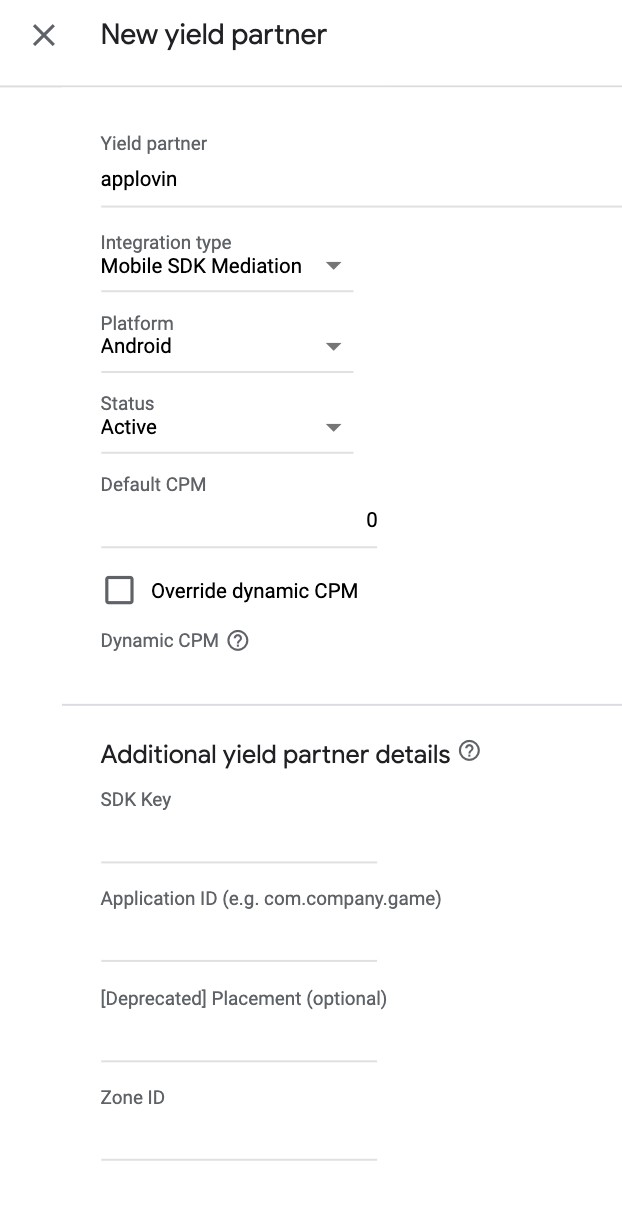The height and width of the screenshot is (1210, 622).
Task: Click the Status dropdown arrow
Action: coord(334,428)
